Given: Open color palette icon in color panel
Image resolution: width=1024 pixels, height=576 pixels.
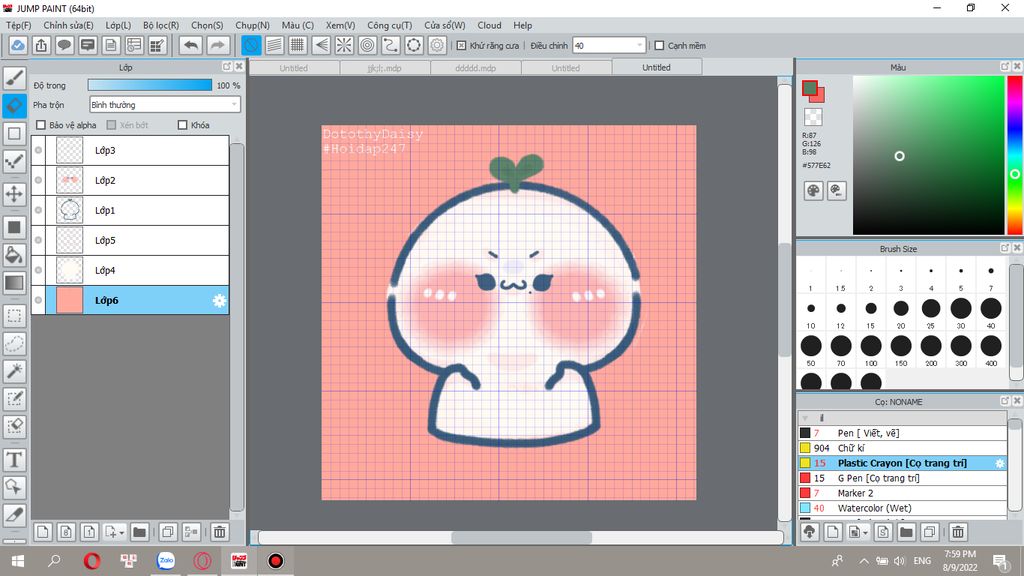Looking at the screenshot, I should tap(813, 191).
